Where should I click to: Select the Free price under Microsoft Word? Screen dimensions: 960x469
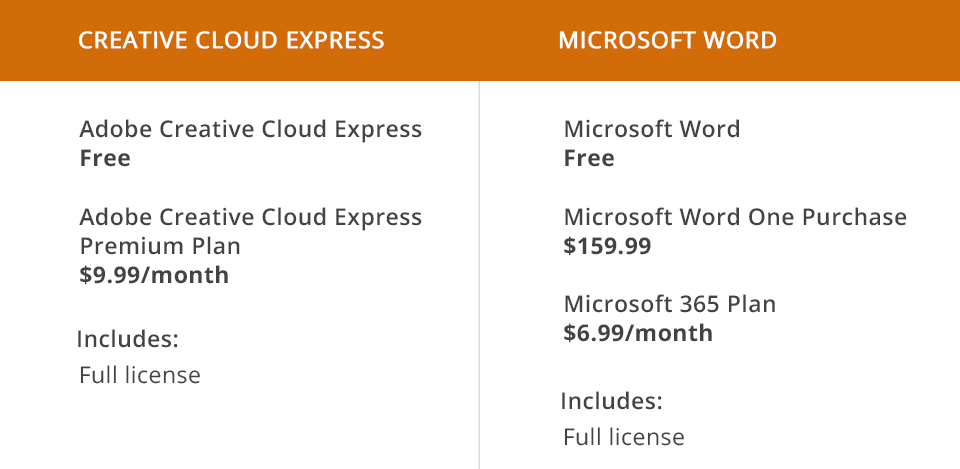(x=589, y=158)
